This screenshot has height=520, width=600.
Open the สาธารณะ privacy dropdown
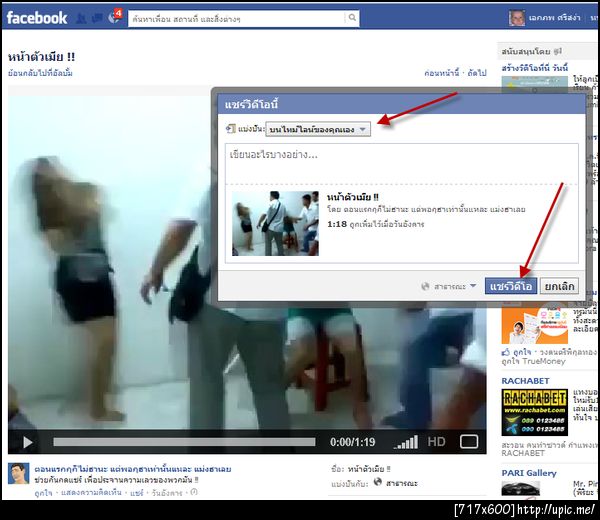coord(448,286)
